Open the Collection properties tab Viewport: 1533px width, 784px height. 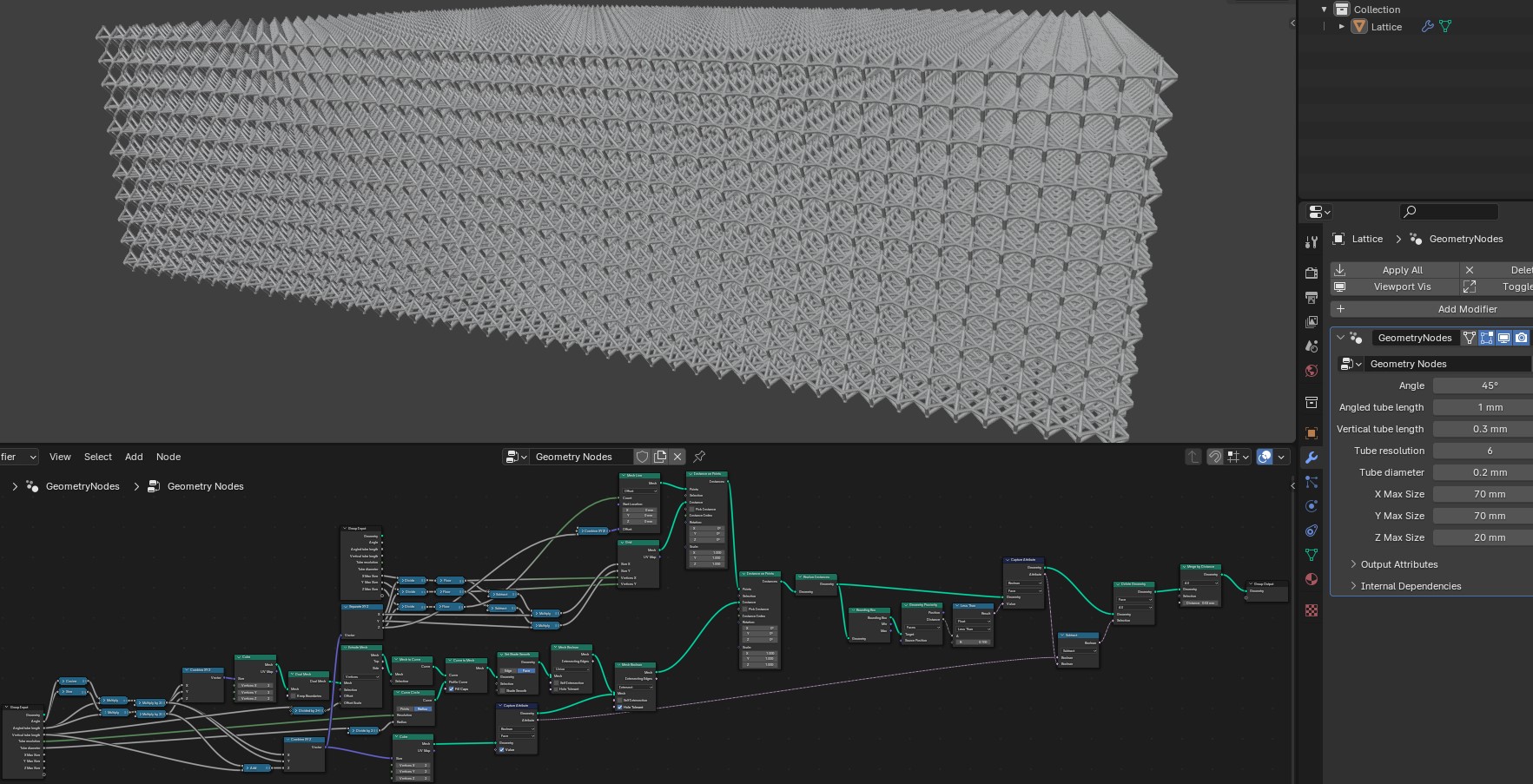pyautogui.click(x=1312, y=402)
